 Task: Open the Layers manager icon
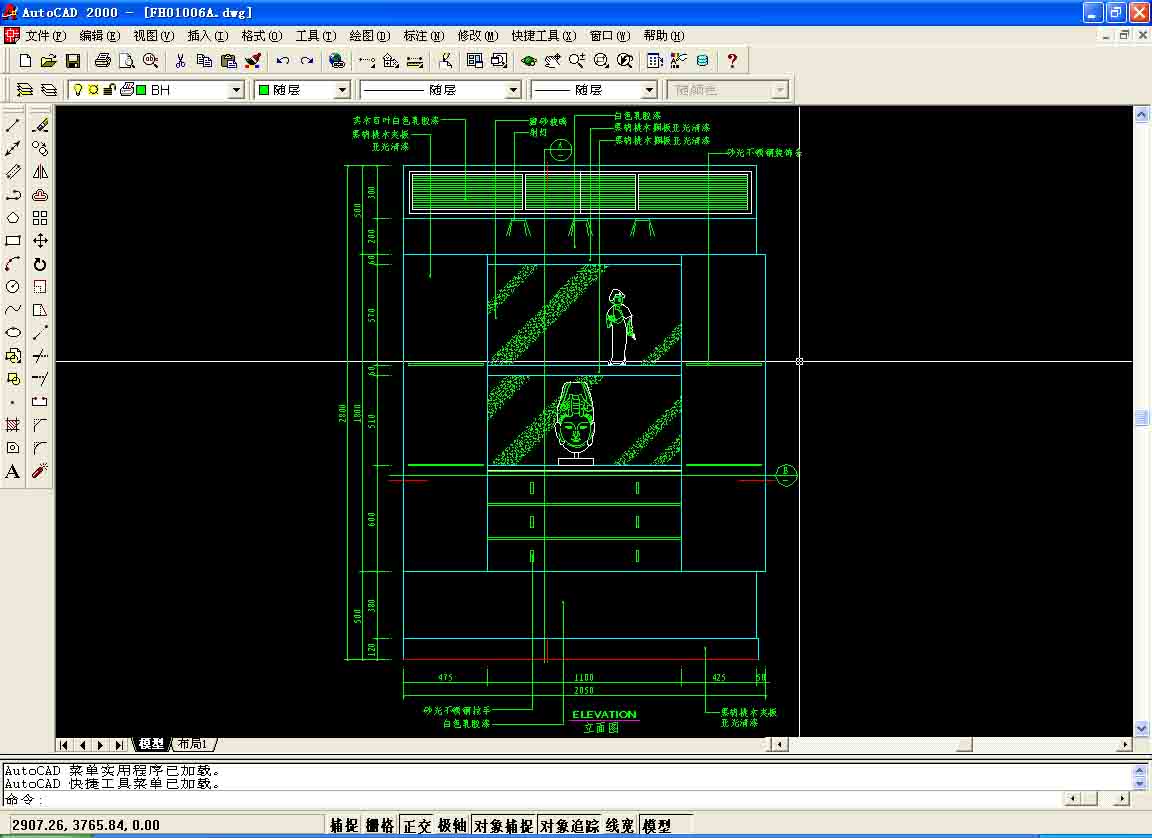click(48, 90)
